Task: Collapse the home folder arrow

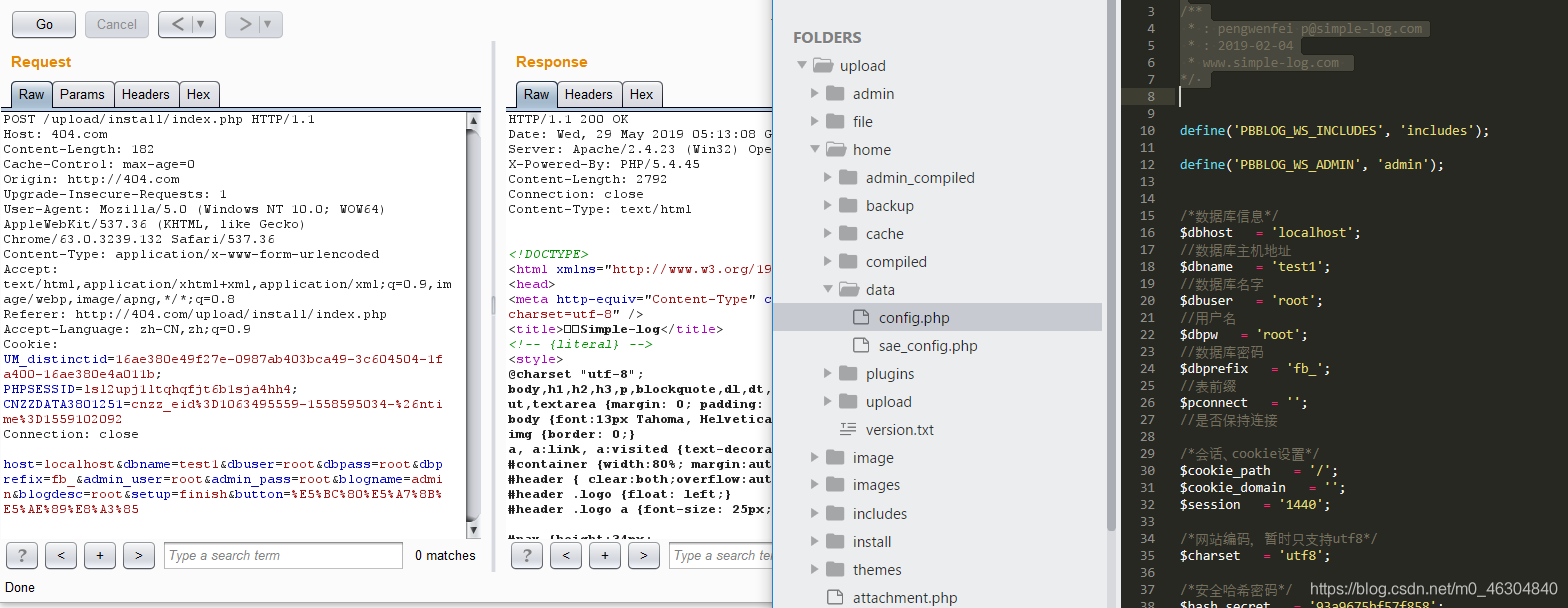Action: click(815, 150)
